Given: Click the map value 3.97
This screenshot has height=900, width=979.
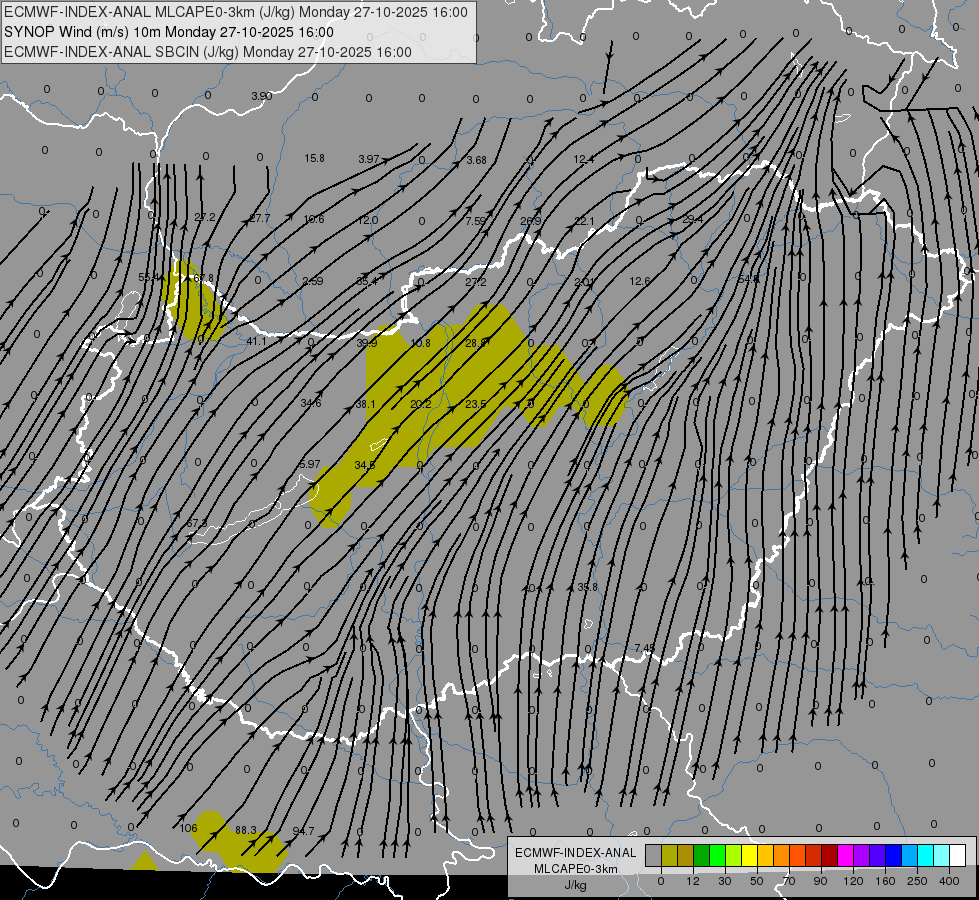Looking at the screenshot, I should [x=368, y=159].
